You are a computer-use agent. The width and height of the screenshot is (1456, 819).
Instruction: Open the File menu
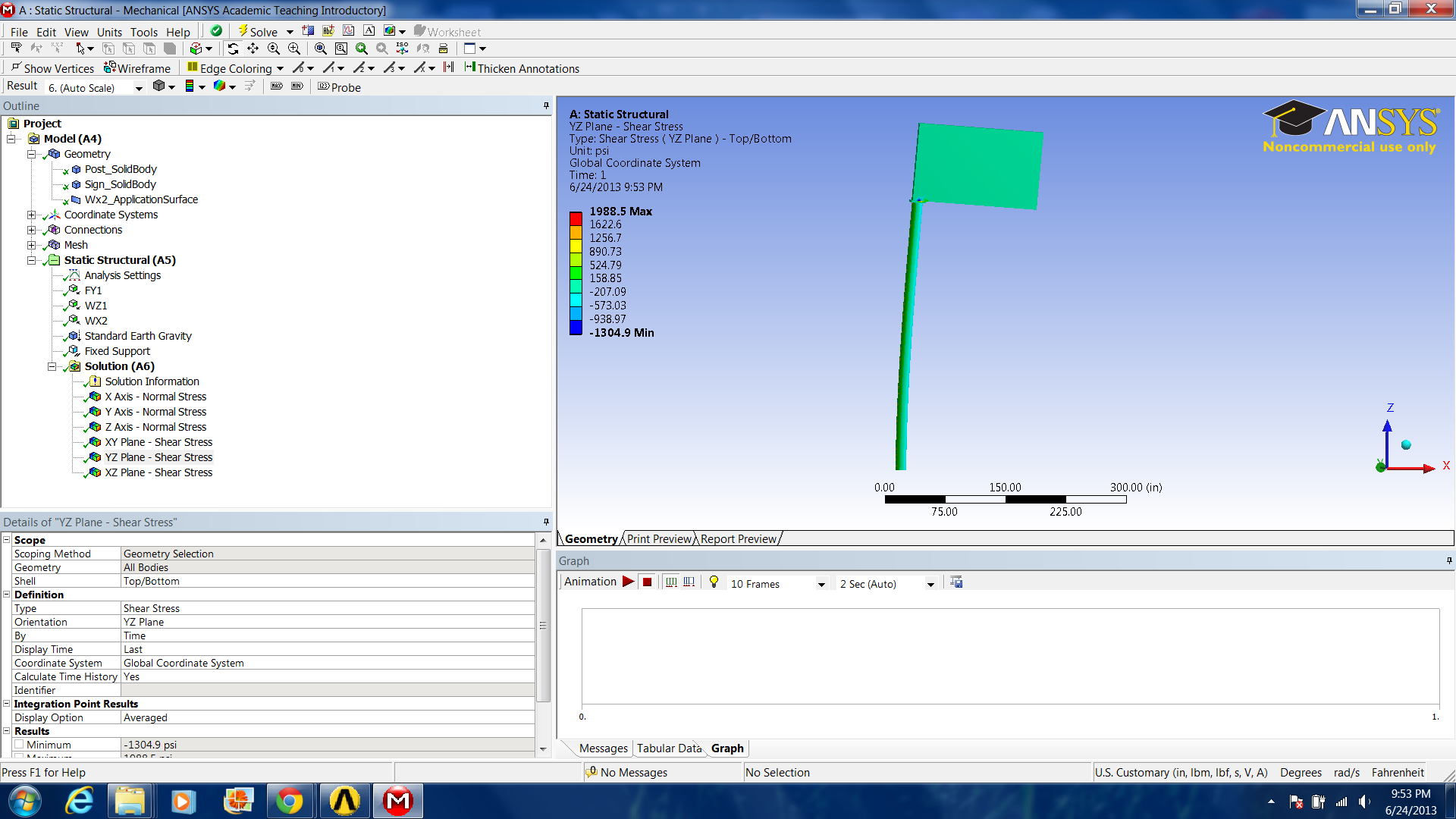tap(19, 32)
